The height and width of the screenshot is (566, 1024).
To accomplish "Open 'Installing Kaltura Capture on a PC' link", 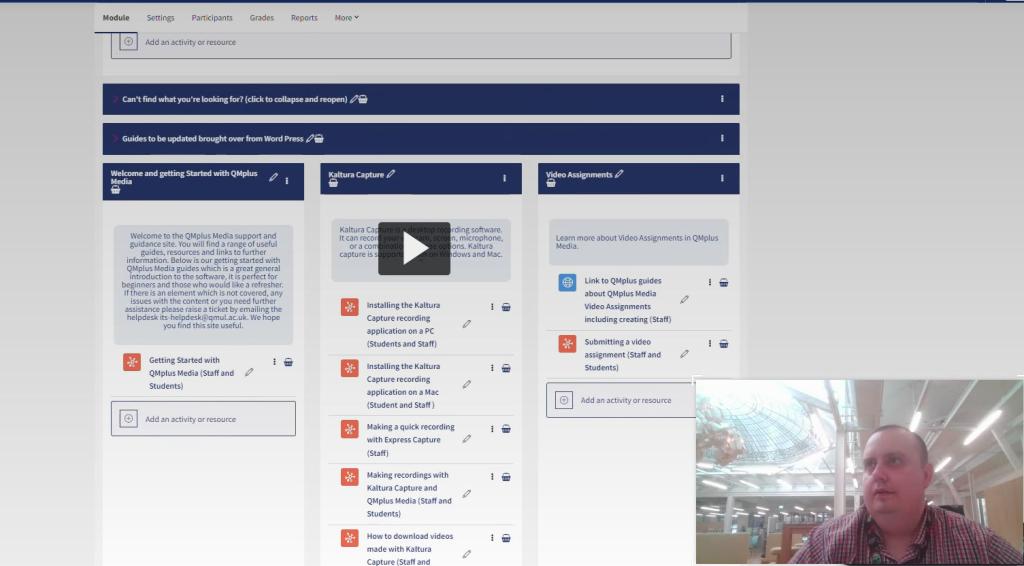I will coord(403,324).
